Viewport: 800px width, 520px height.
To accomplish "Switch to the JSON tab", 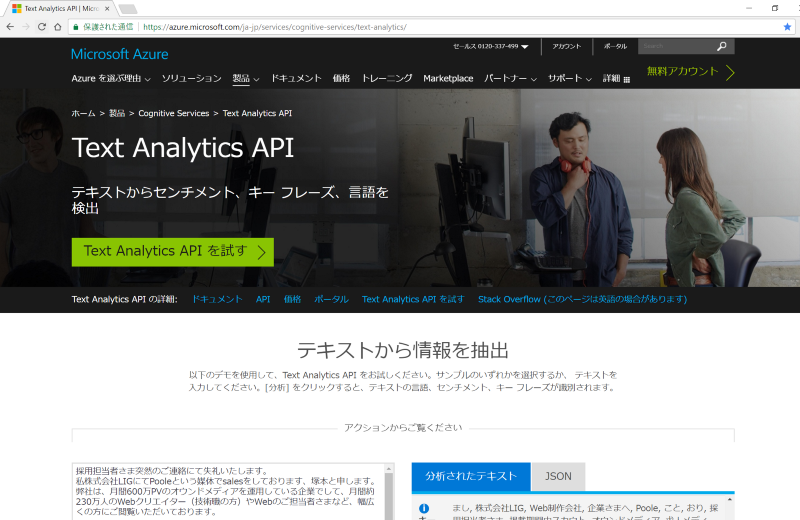I will tap(558, 476).
